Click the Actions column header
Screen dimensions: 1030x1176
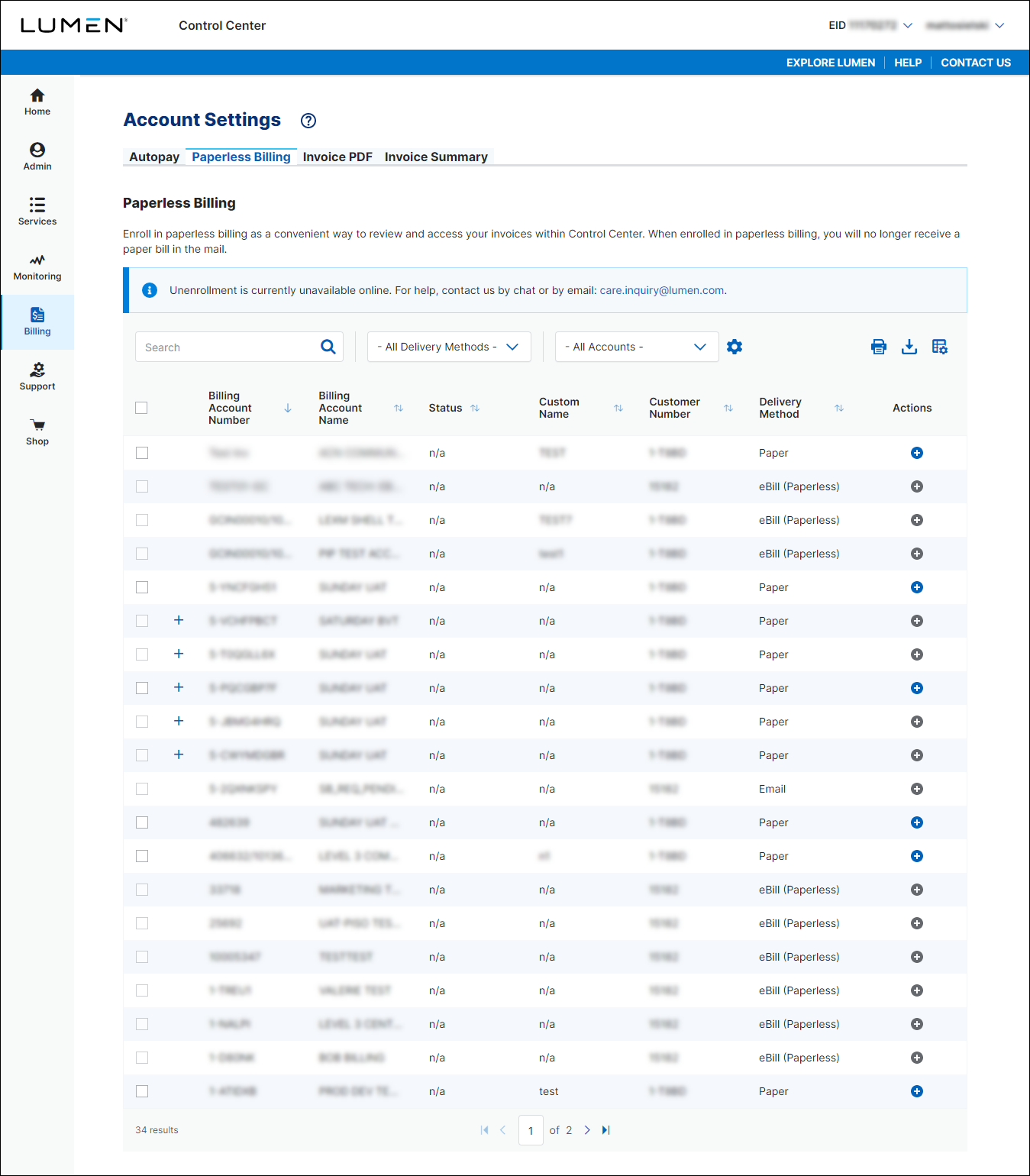(912, 408)
